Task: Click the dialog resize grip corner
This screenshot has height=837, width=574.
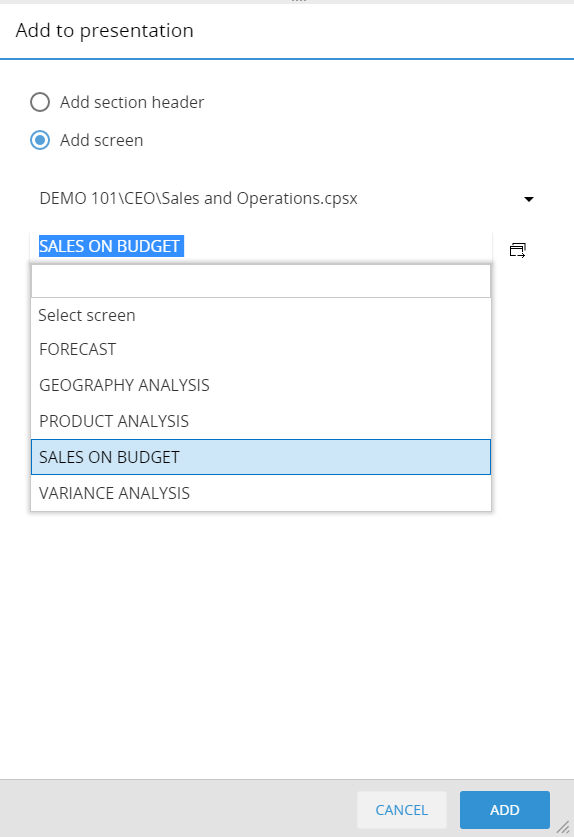Action: [563, 827]
